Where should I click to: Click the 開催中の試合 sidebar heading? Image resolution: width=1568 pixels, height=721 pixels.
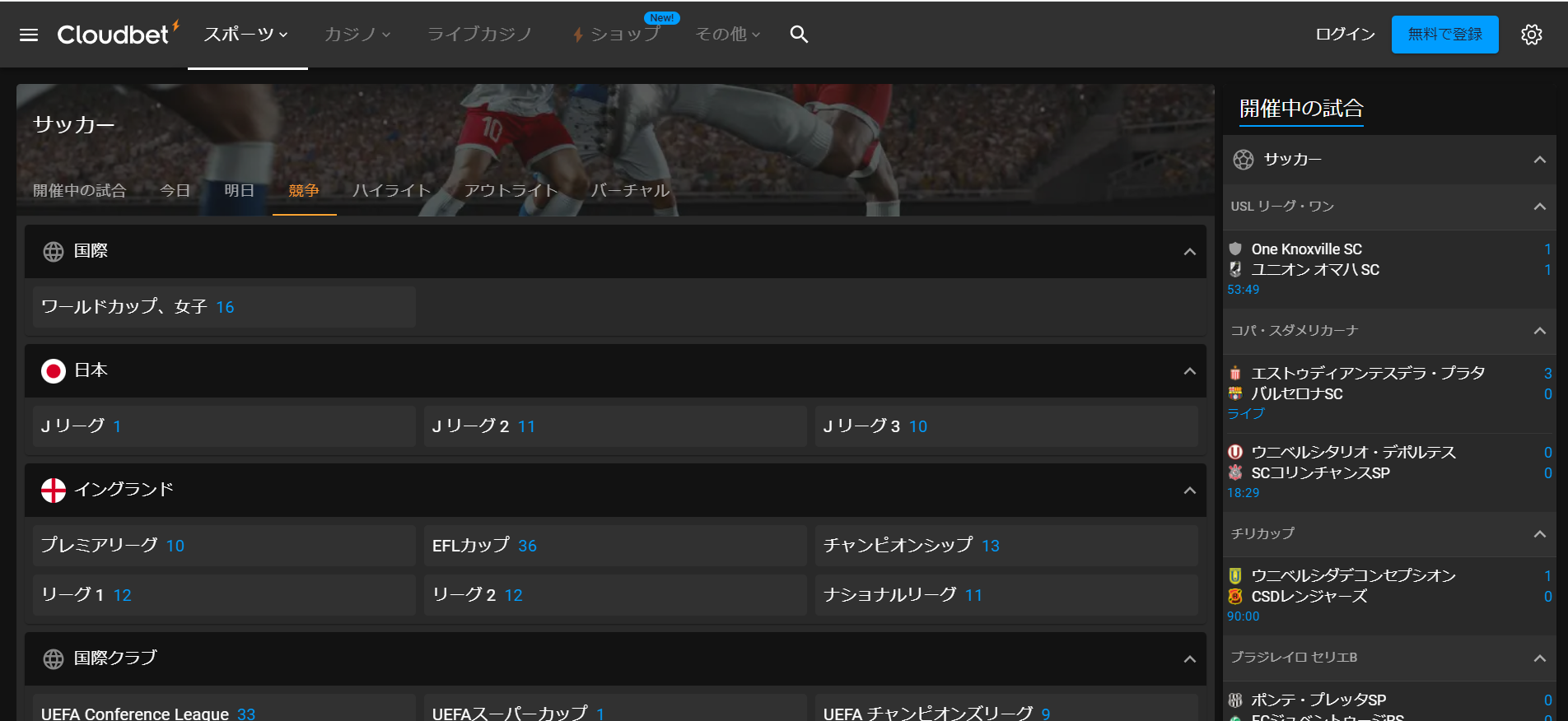click(1301, 109)
